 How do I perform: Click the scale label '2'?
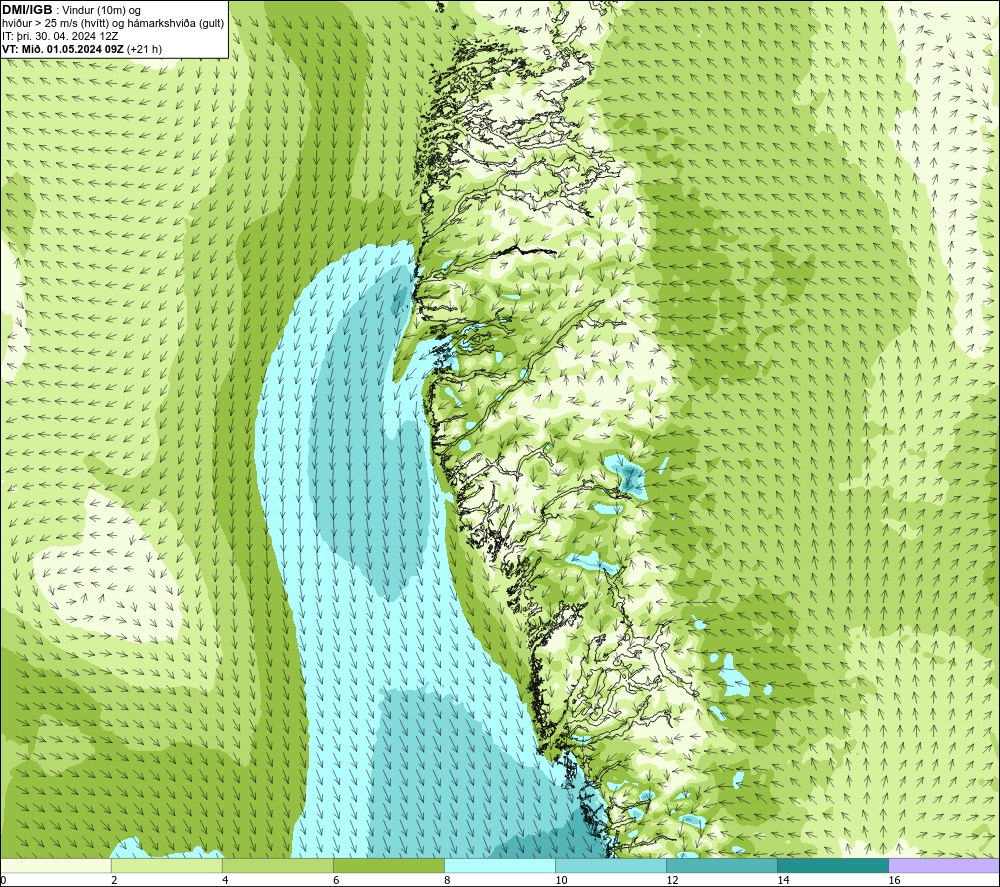click(x=114, y=881)
